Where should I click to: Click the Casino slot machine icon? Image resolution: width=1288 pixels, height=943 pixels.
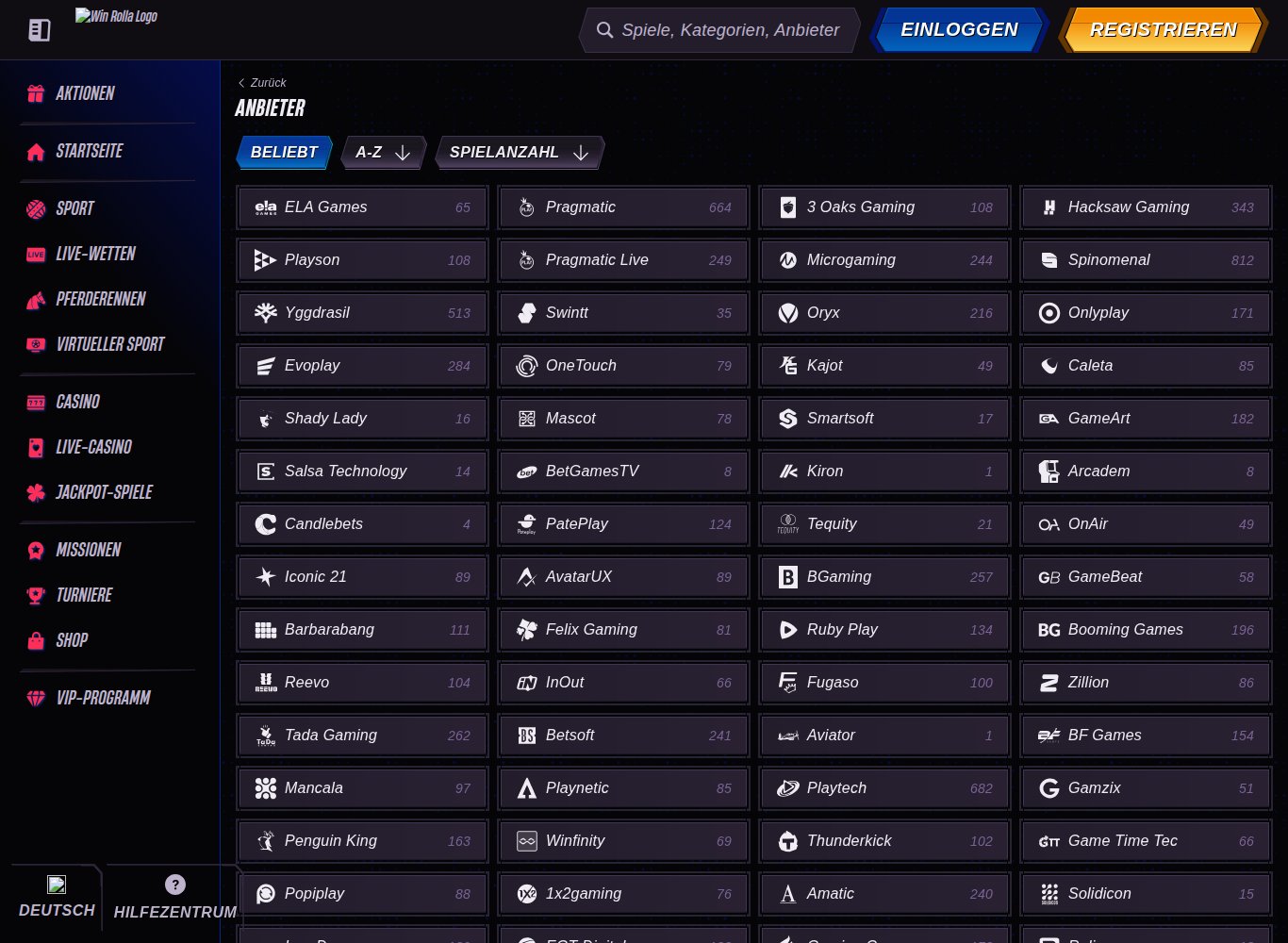coord(36,403)
